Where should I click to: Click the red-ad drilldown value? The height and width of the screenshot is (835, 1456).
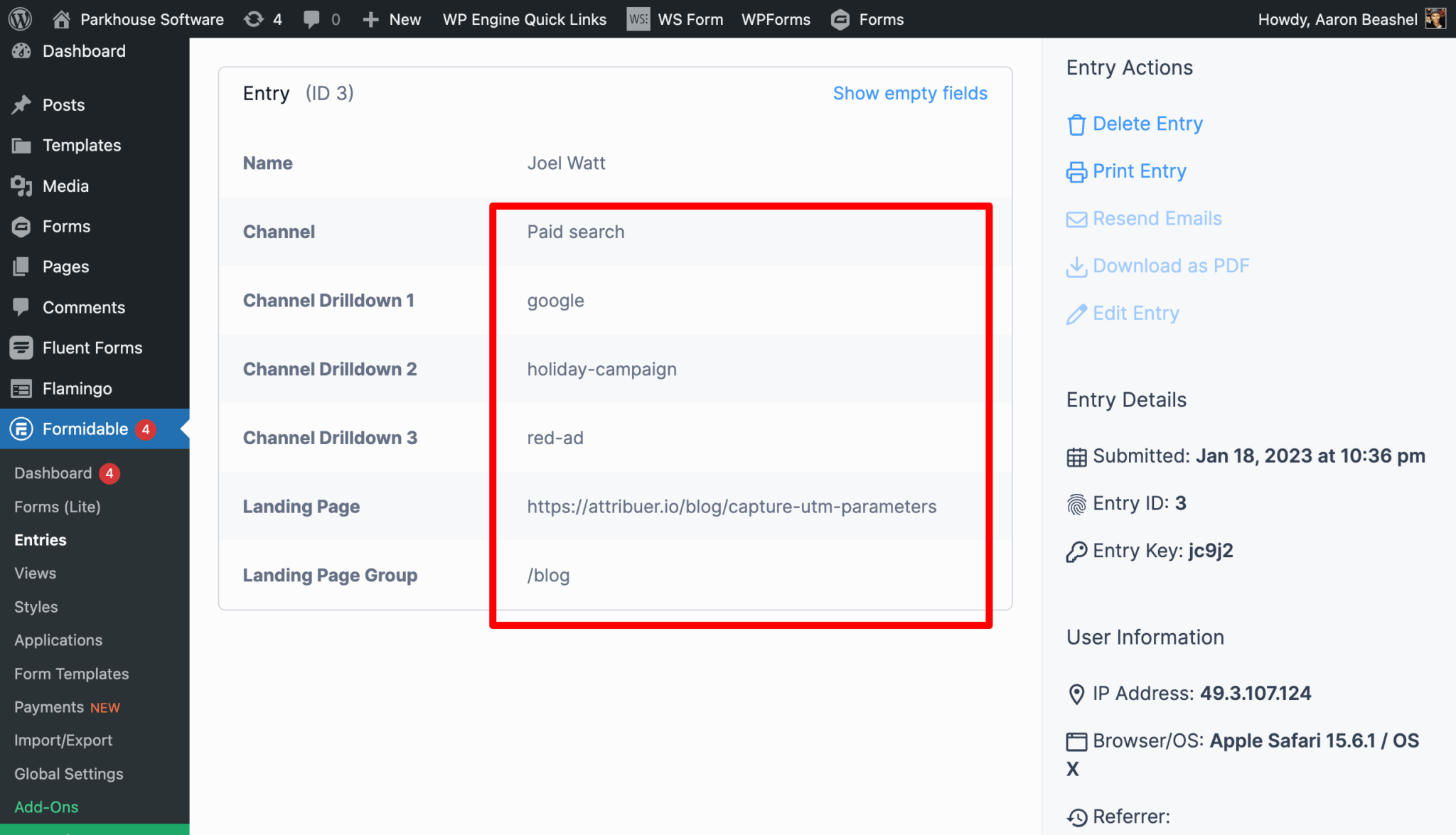pos(555,438)
